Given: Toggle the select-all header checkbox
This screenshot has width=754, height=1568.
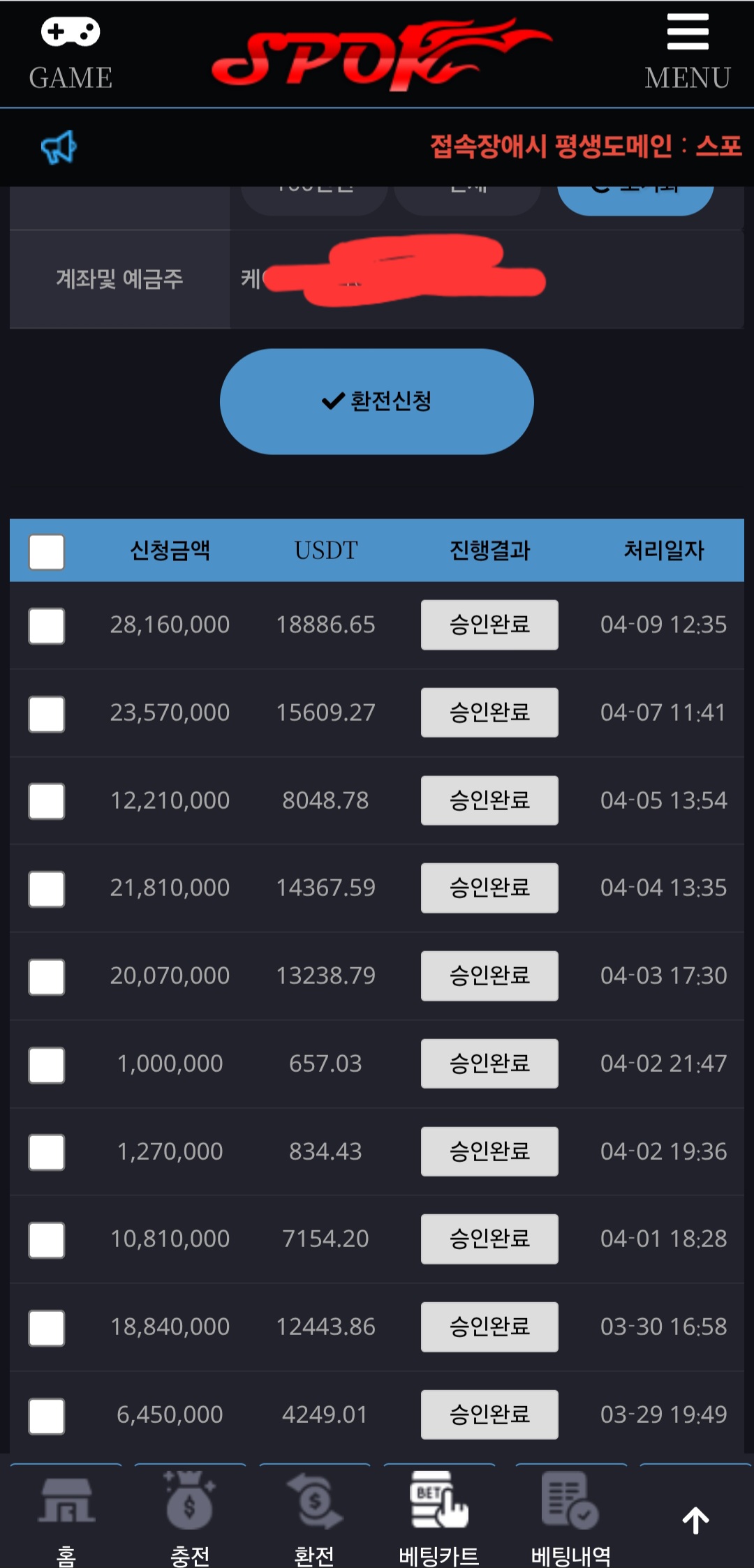Looking at the screenshot, I should pyautogui.click(x=47, y=552).
